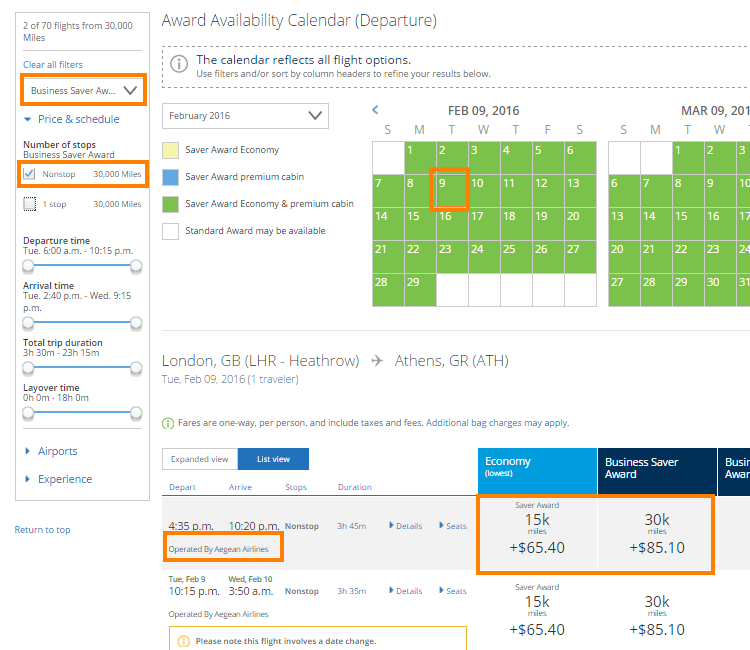Switch to Expanded view tab

[200, 459]
